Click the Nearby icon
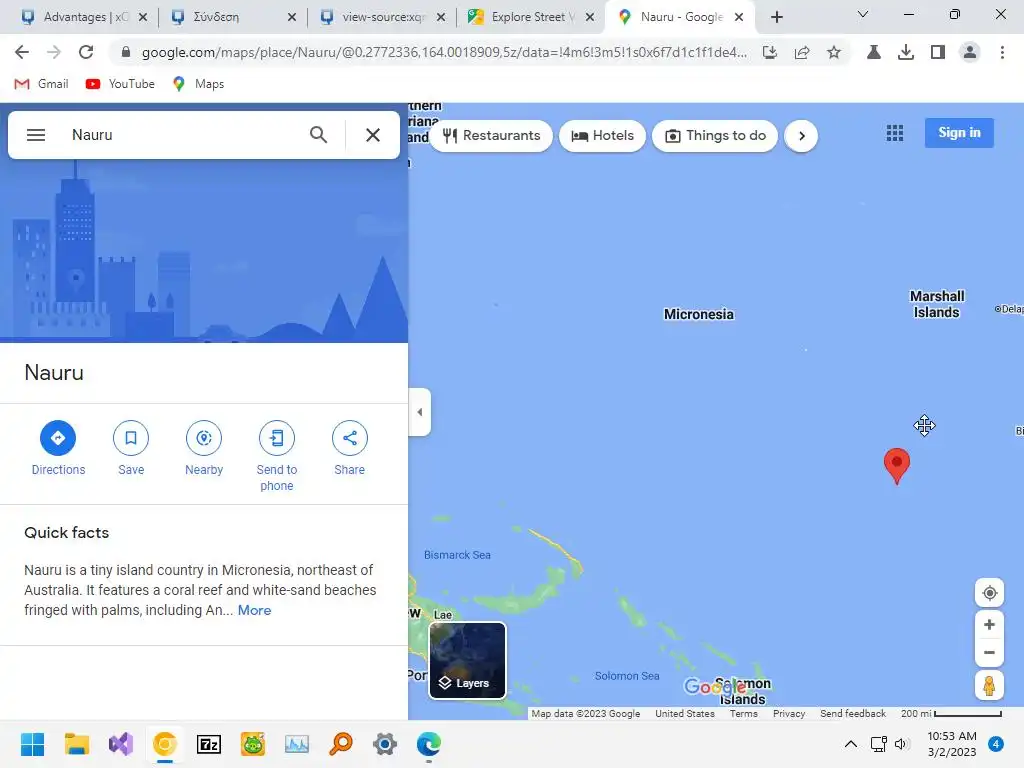1024x768 pixels. 204,438
